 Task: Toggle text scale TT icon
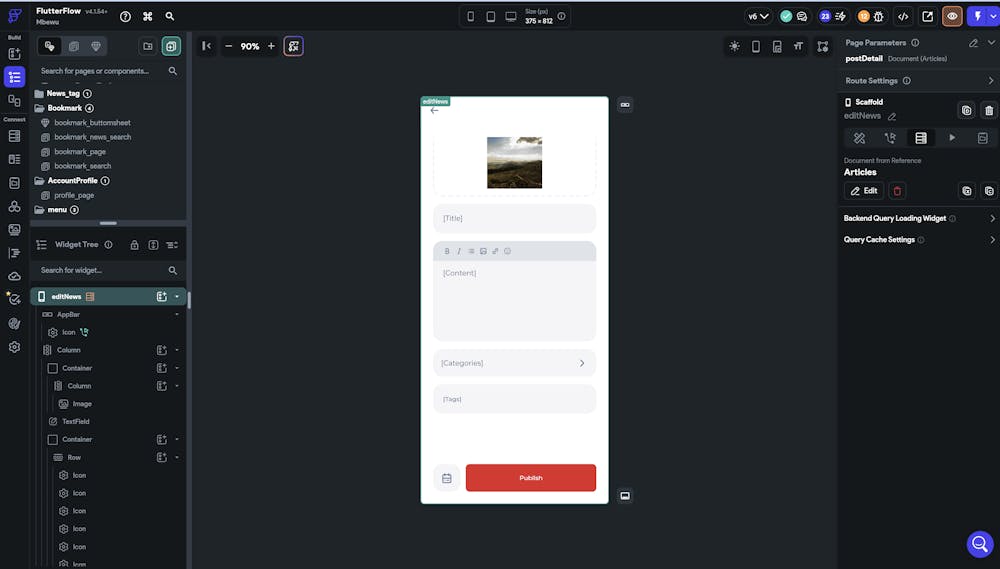(798, 47)
